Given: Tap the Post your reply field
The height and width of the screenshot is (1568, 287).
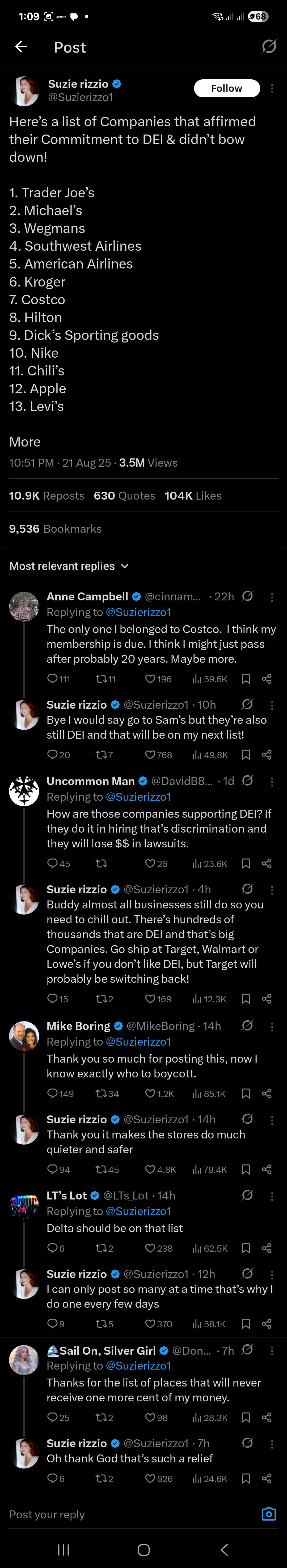Looking at the screenshot, I should point(122,1514).
